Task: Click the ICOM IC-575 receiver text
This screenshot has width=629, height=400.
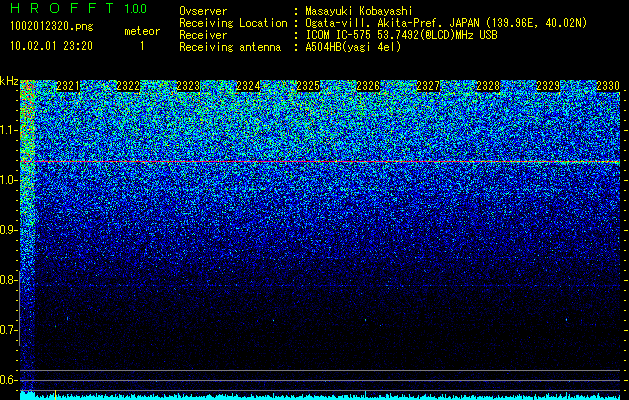Action: (x=401, y=35)
